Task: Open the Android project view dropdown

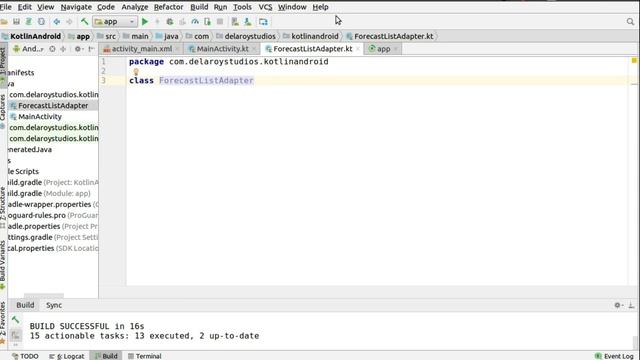Action: click(x=29, y=49)
